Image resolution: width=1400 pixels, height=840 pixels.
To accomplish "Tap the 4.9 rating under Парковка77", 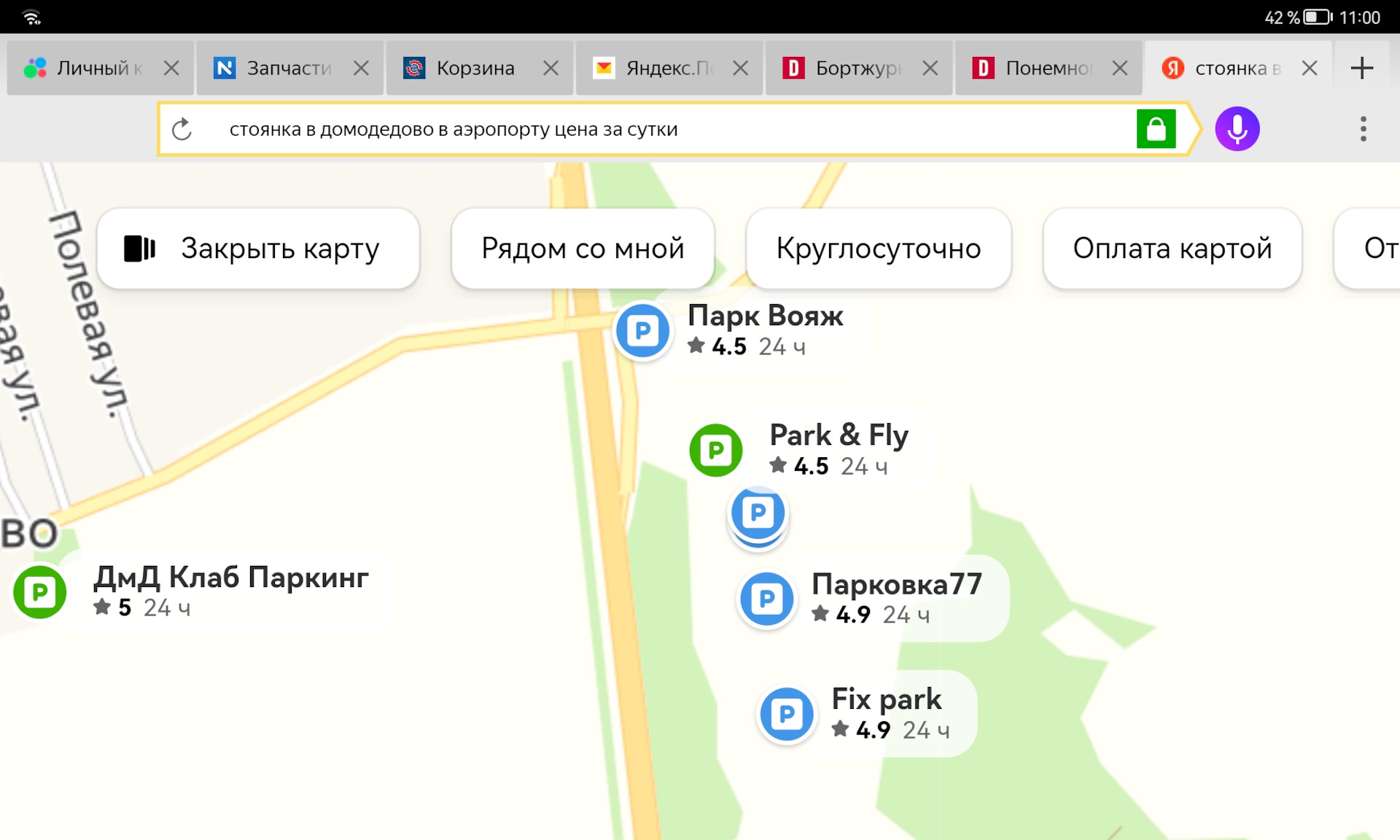I will (853, 615).
